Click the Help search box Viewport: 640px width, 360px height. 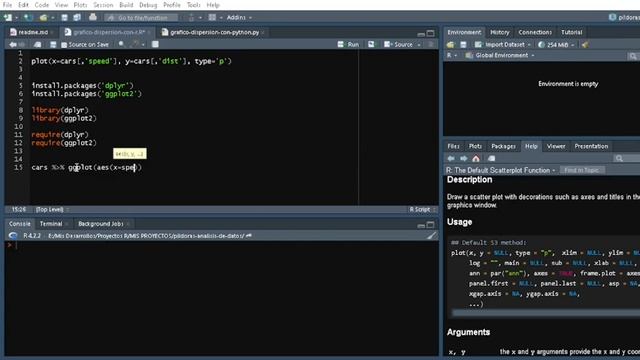[x=627, y=158]
